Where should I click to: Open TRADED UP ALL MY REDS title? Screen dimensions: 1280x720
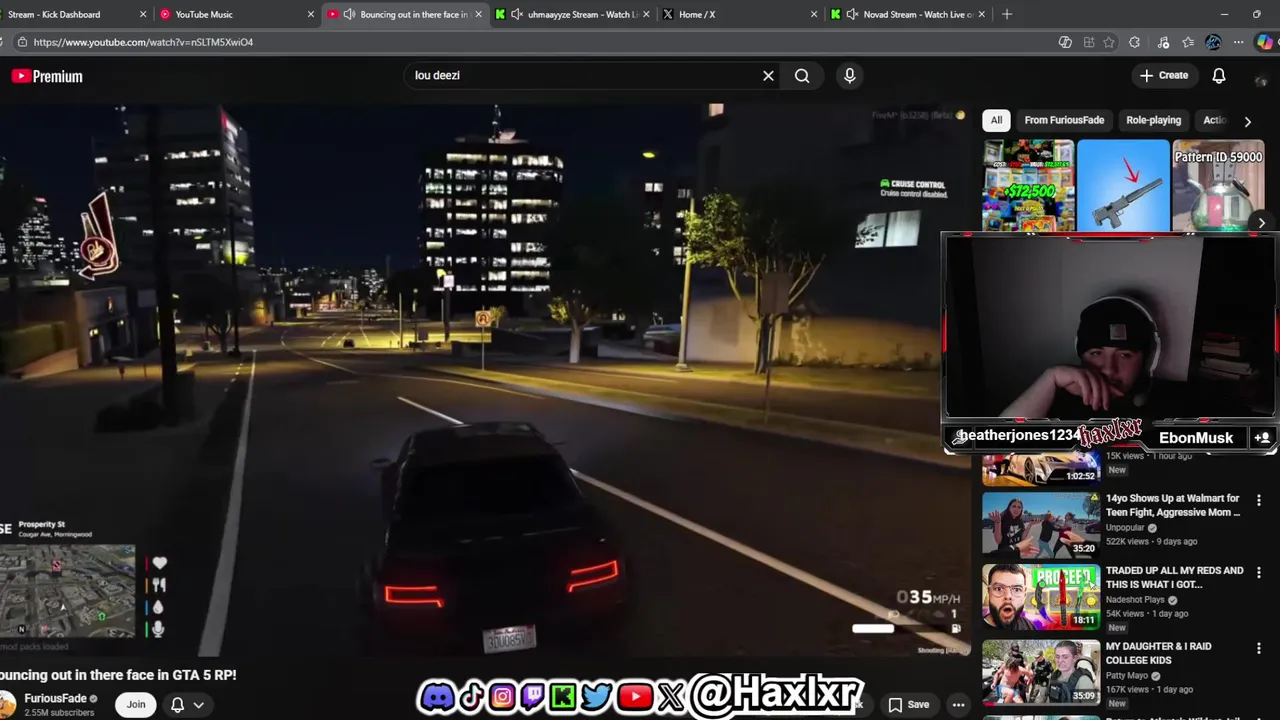[1175, 577]
